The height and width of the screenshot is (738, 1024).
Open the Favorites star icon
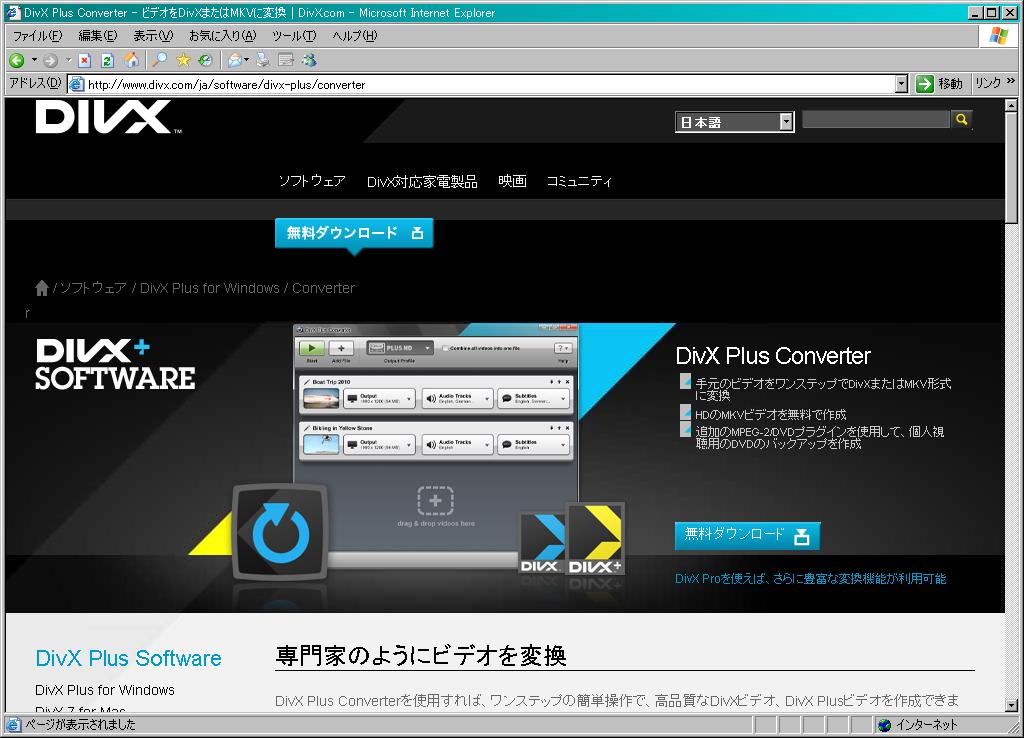pos(183,61)
